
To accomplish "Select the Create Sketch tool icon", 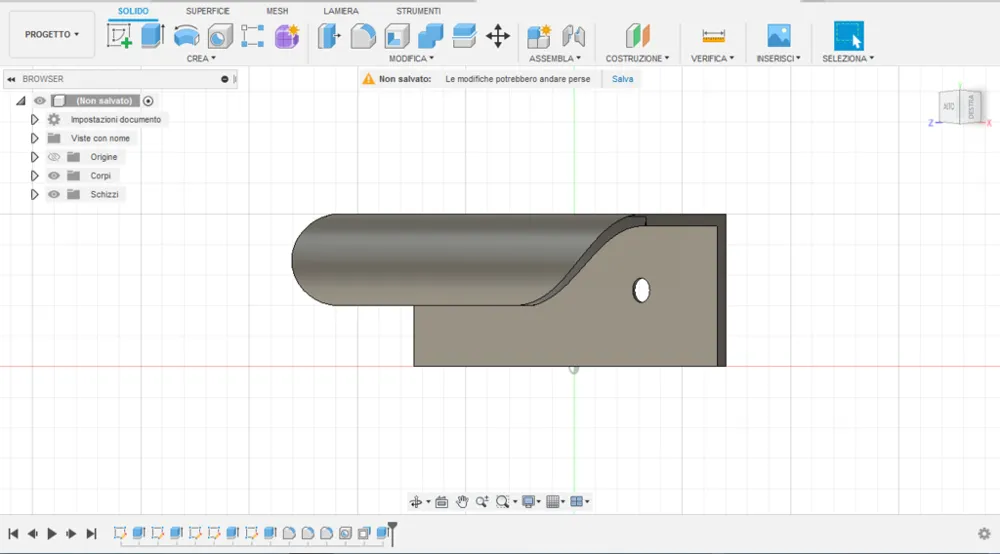I will pos(119,36).
